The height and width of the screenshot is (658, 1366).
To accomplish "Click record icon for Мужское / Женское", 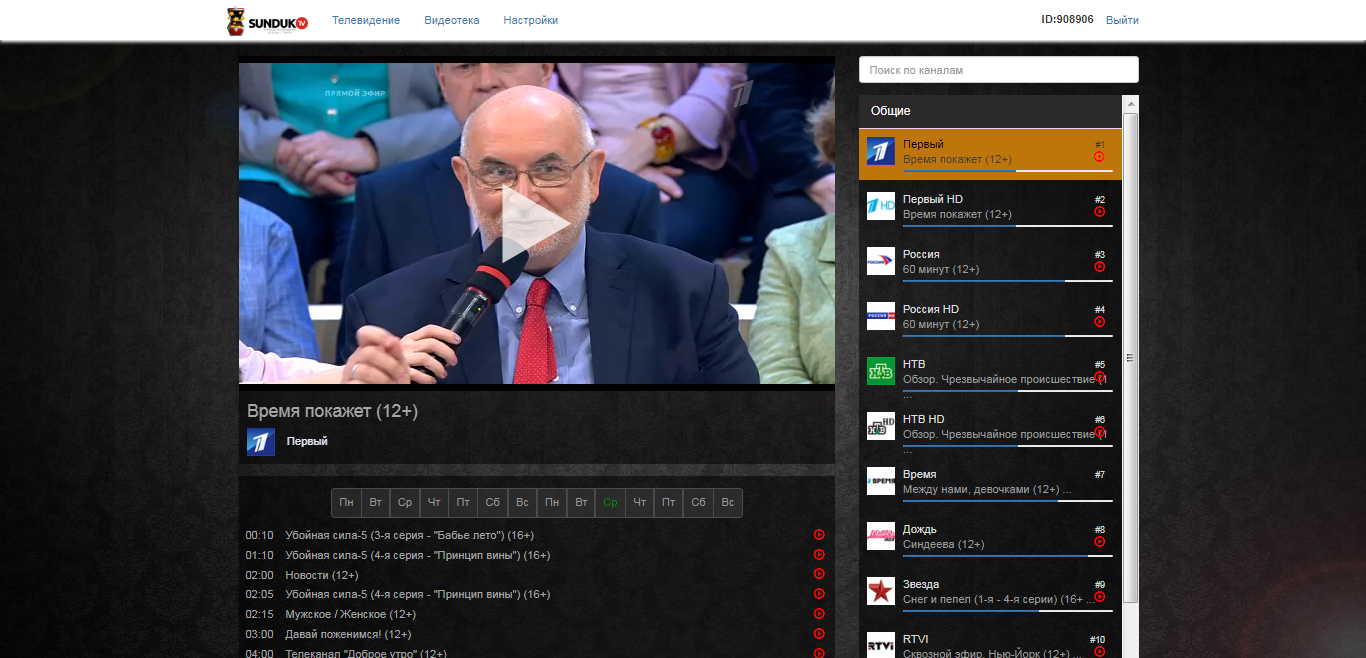I will 819,614.
